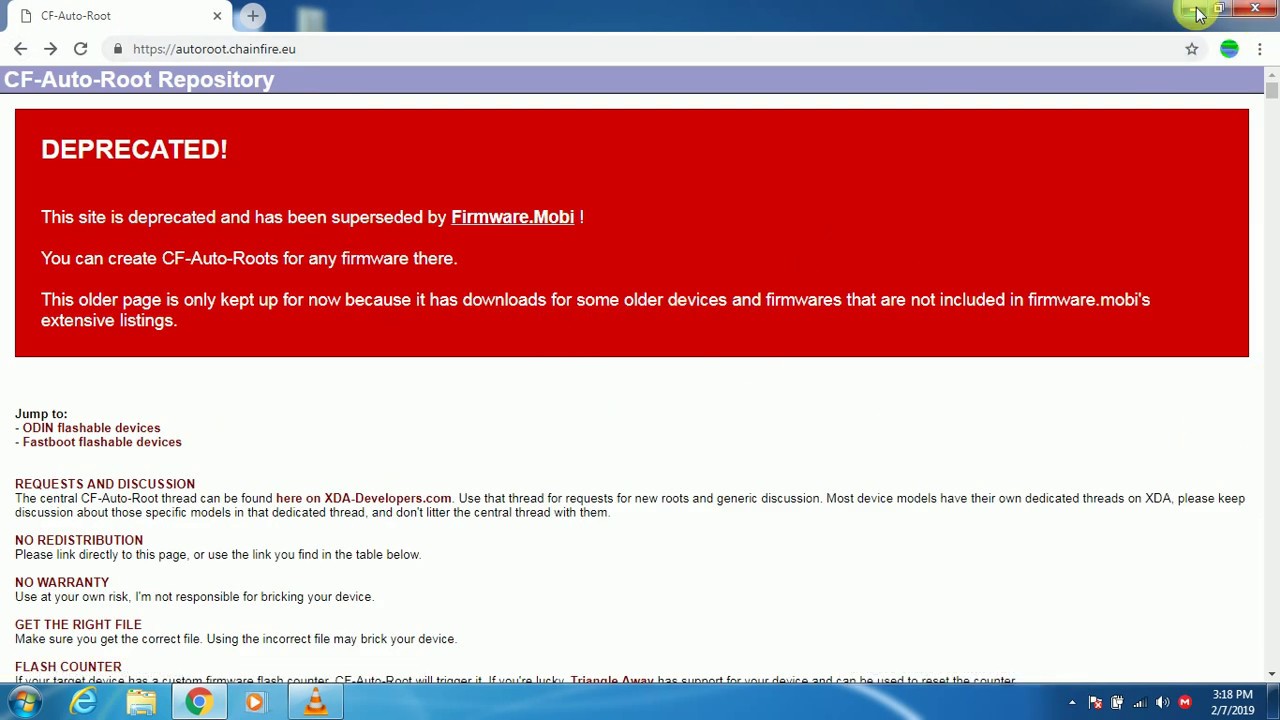Go forward to the next page
This screenshot has height=720, width=1280.
click(50, 49)
